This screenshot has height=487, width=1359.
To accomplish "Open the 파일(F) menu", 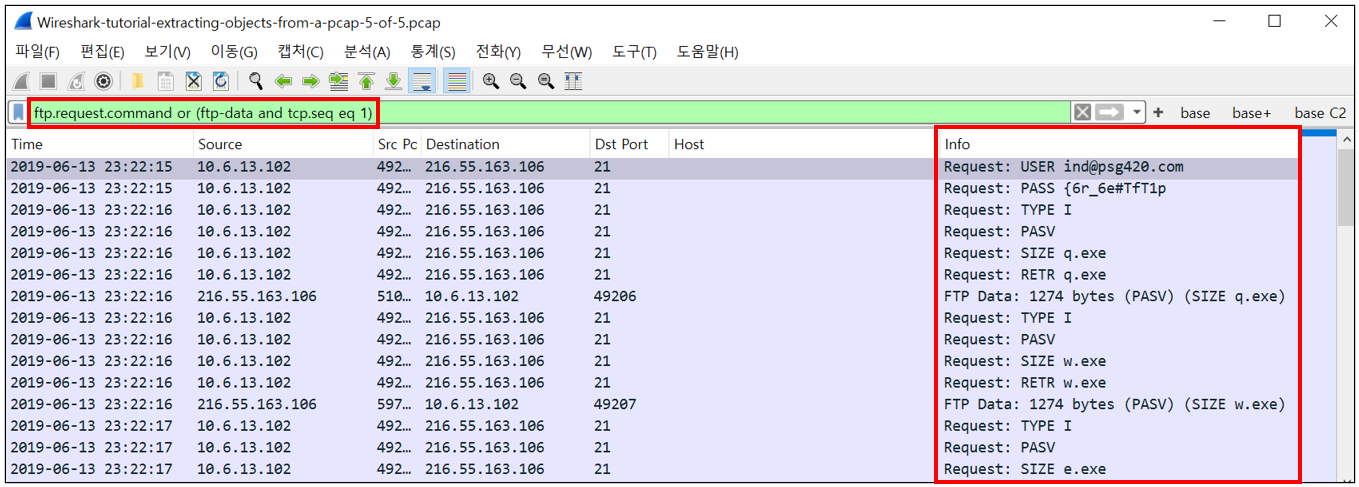I will click(37, 52).
